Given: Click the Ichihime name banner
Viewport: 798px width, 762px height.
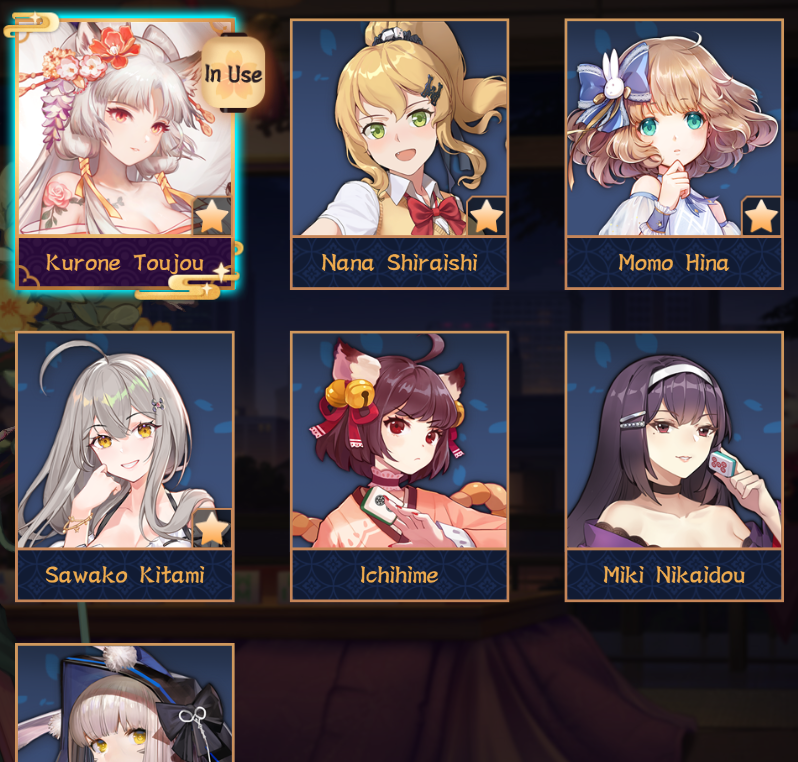Looking at the screenshot, I should tap(400, 575).
